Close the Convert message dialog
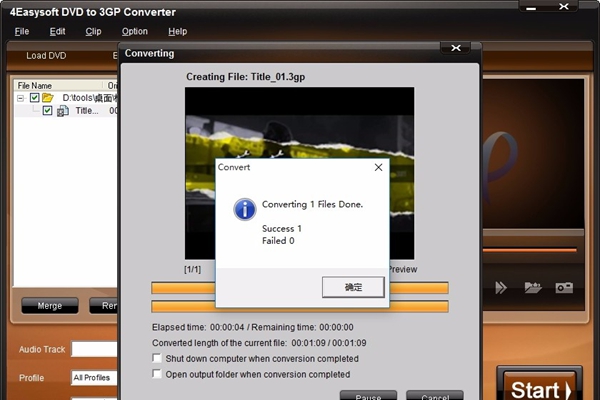The width and height of the screenshot is (600, 400). pyautogui.click(x=378, y=167)
